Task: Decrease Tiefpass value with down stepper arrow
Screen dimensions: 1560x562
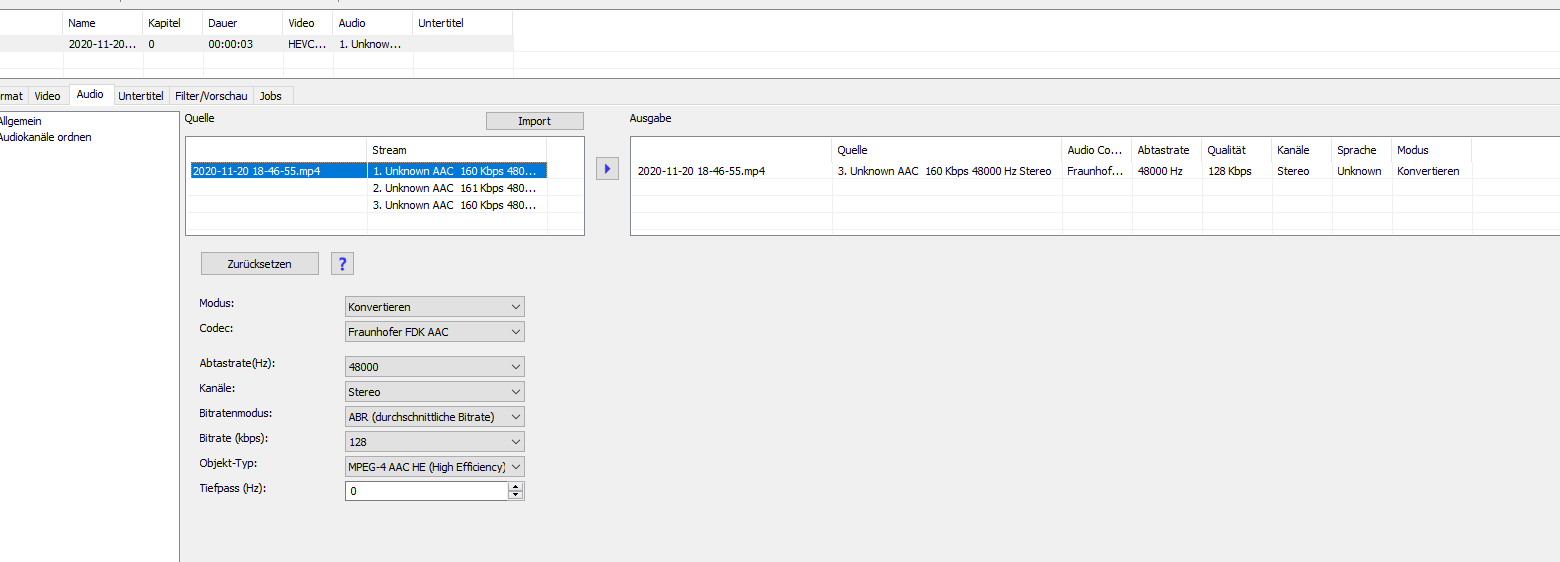Action: [516, 496]
